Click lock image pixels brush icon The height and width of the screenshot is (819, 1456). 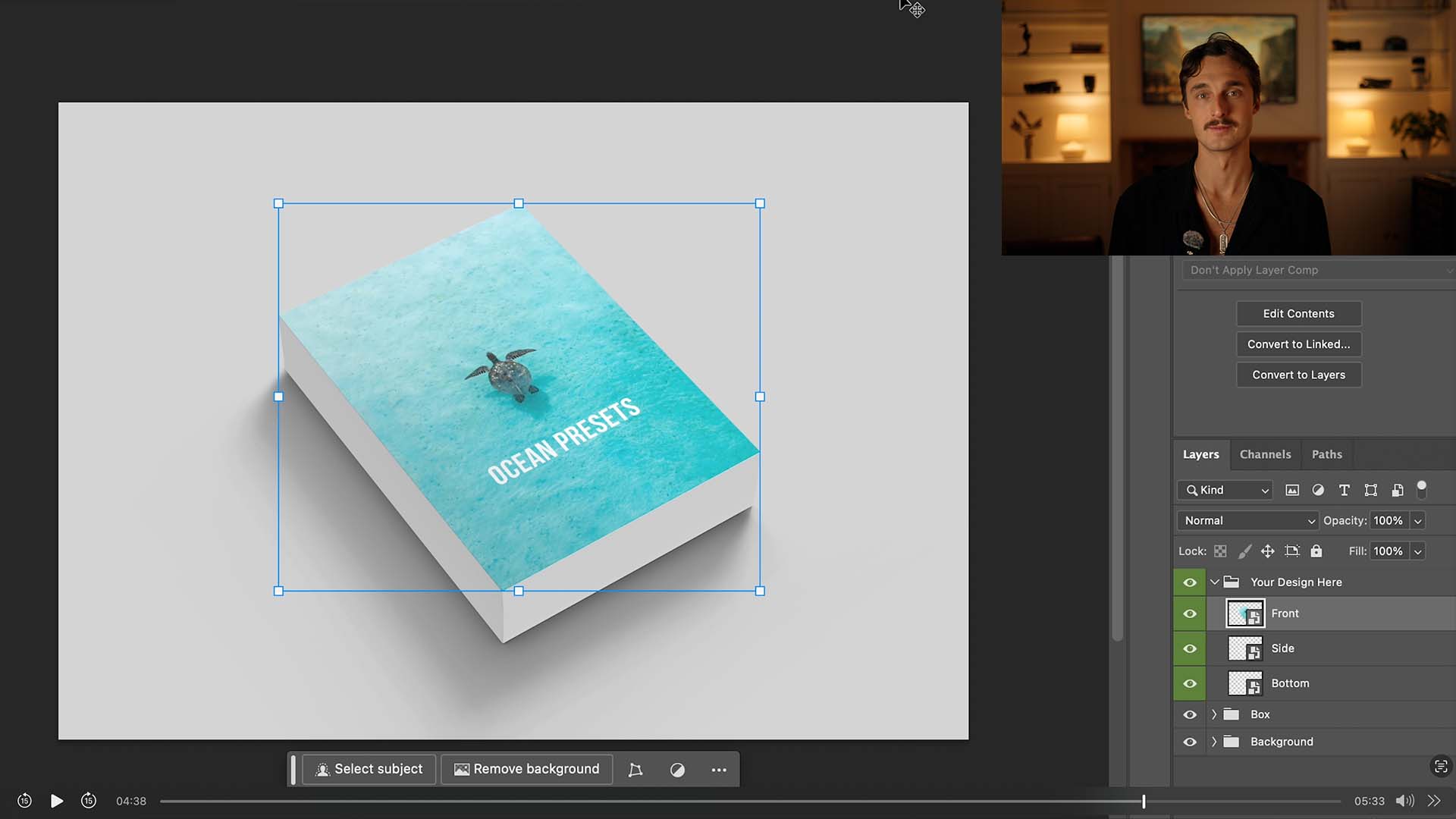[1244, 551]
